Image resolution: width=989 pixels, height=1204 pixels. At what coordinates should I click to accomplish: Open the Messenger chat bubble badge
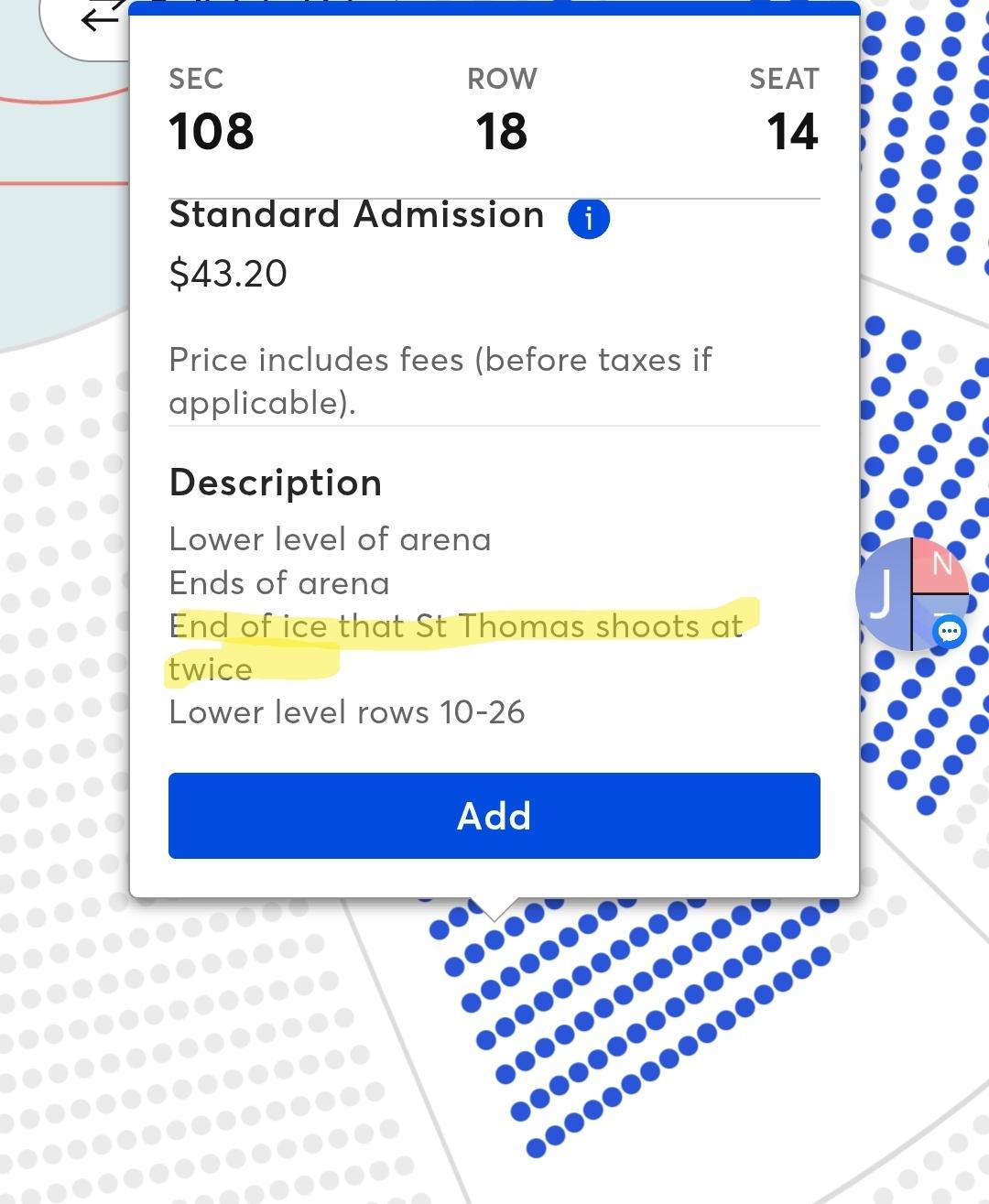tap(950, 631)
